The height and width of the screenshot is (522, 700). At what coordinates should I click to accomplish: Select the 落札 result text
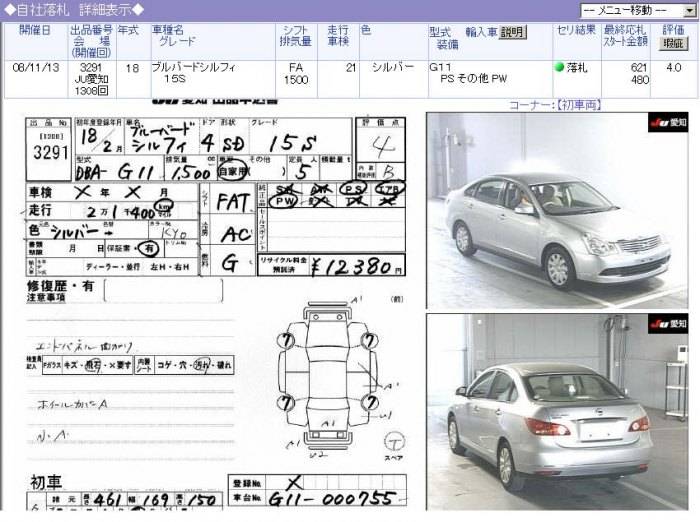pyautogui.click(x=577, y=67)
